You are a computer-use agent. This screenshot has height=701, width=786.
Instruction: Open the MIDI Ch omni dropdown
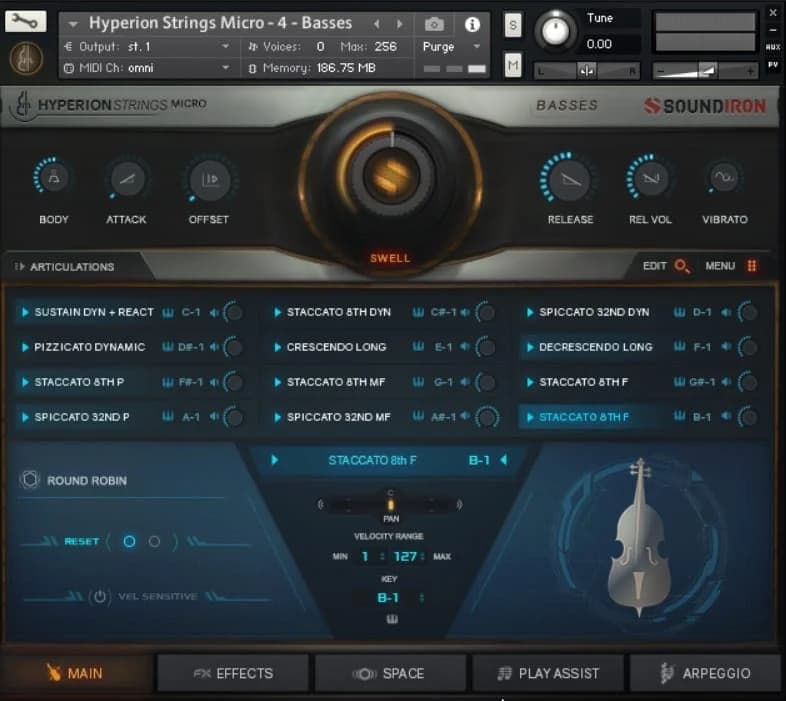147,68
